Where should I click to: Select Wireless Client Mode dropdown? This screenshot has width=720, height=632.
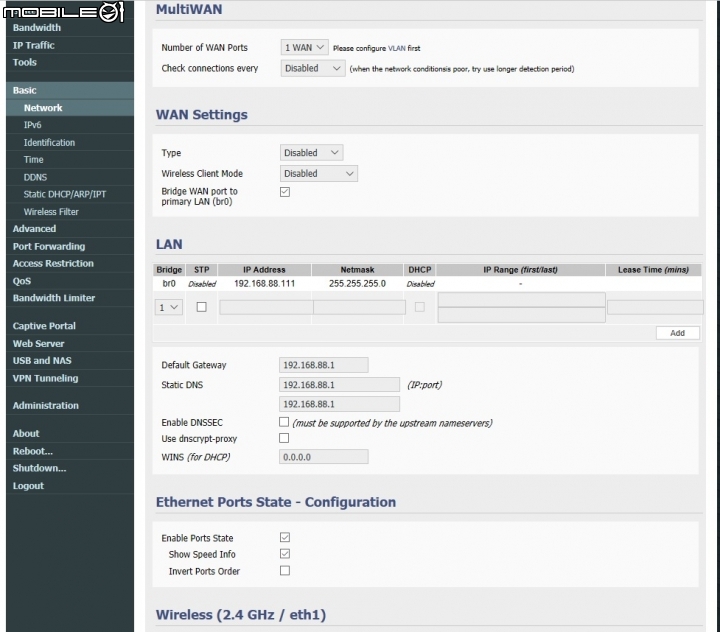pyautogui.click(x=319, y=173)
